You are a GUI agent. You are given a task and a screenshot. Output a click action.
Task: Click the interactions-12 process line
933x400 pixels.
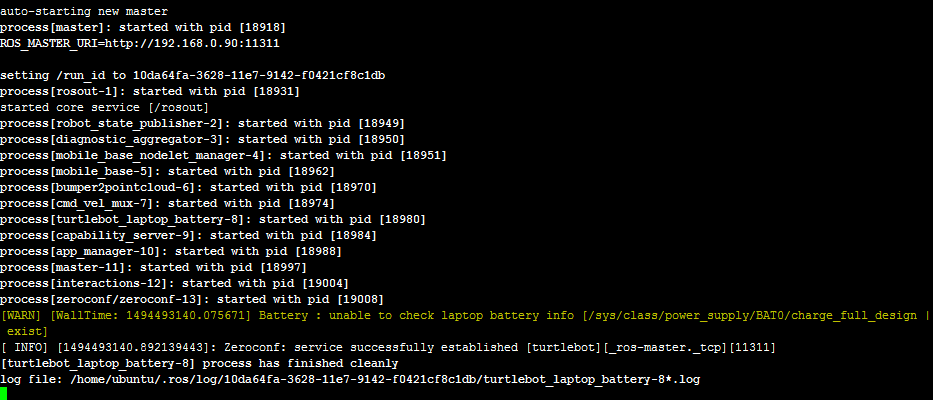174,283
